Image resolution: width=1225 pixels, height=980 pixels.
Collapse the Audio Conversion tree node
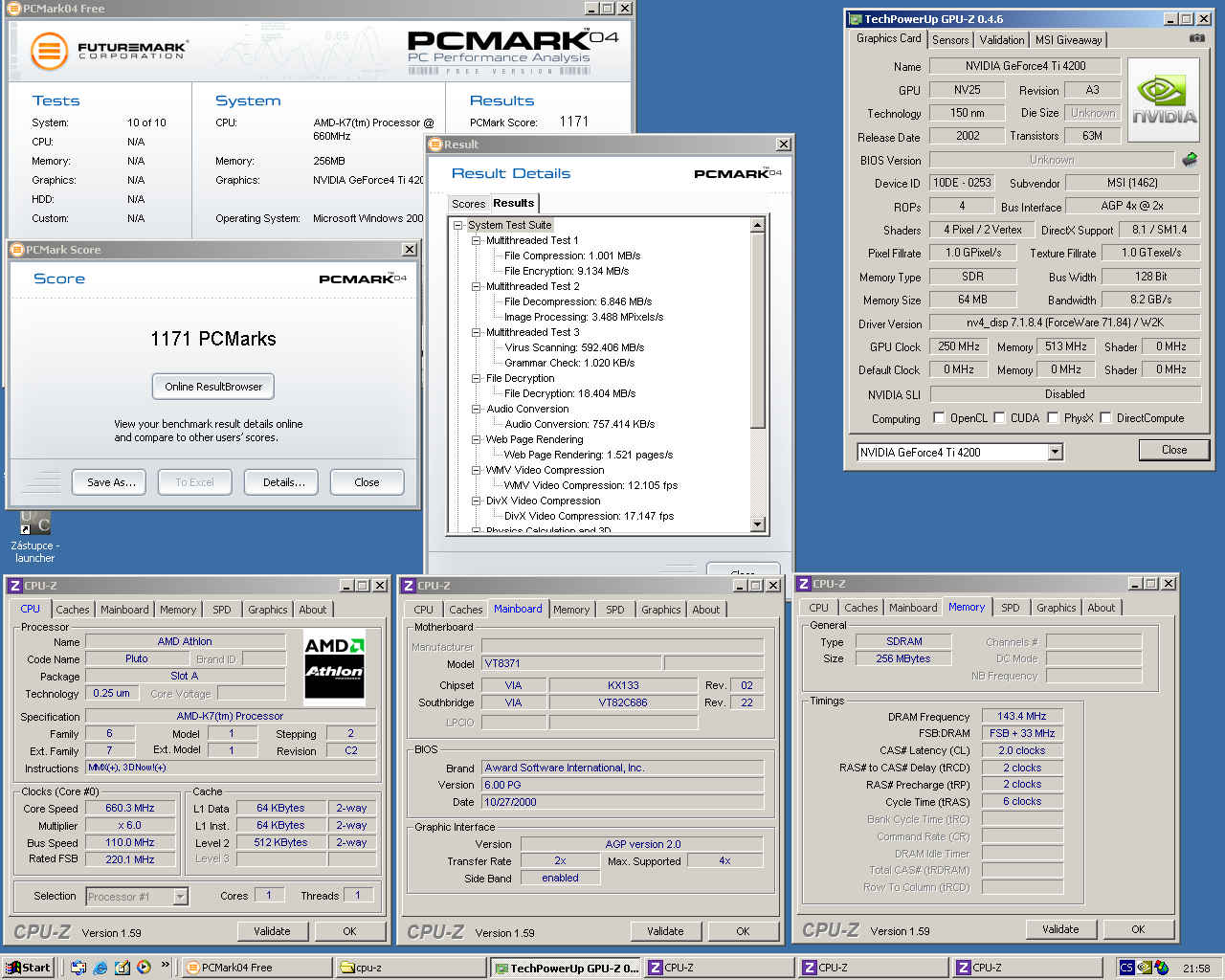[x=476, y=410]
